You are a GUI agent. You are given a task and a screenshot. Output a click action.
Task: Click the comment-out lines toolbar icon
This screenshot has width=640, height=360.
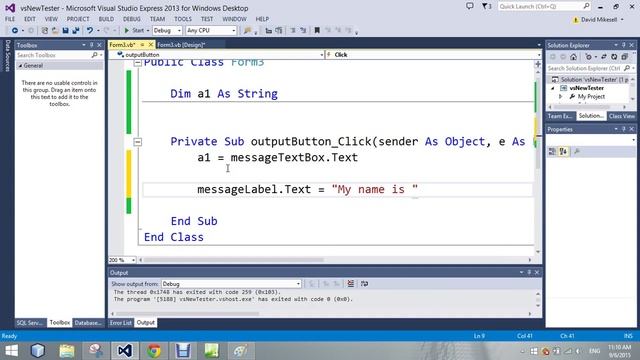(x=293, y=31)
